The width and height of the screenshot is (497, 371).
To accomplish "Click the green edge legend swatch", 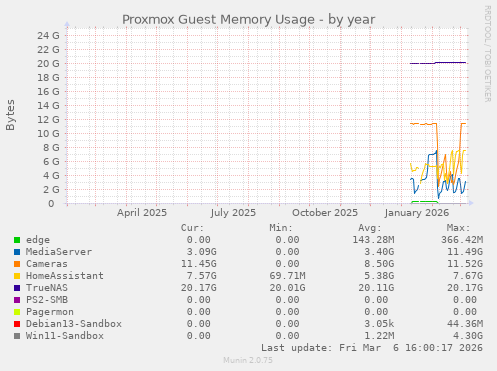I will click(x=17, y=240).
